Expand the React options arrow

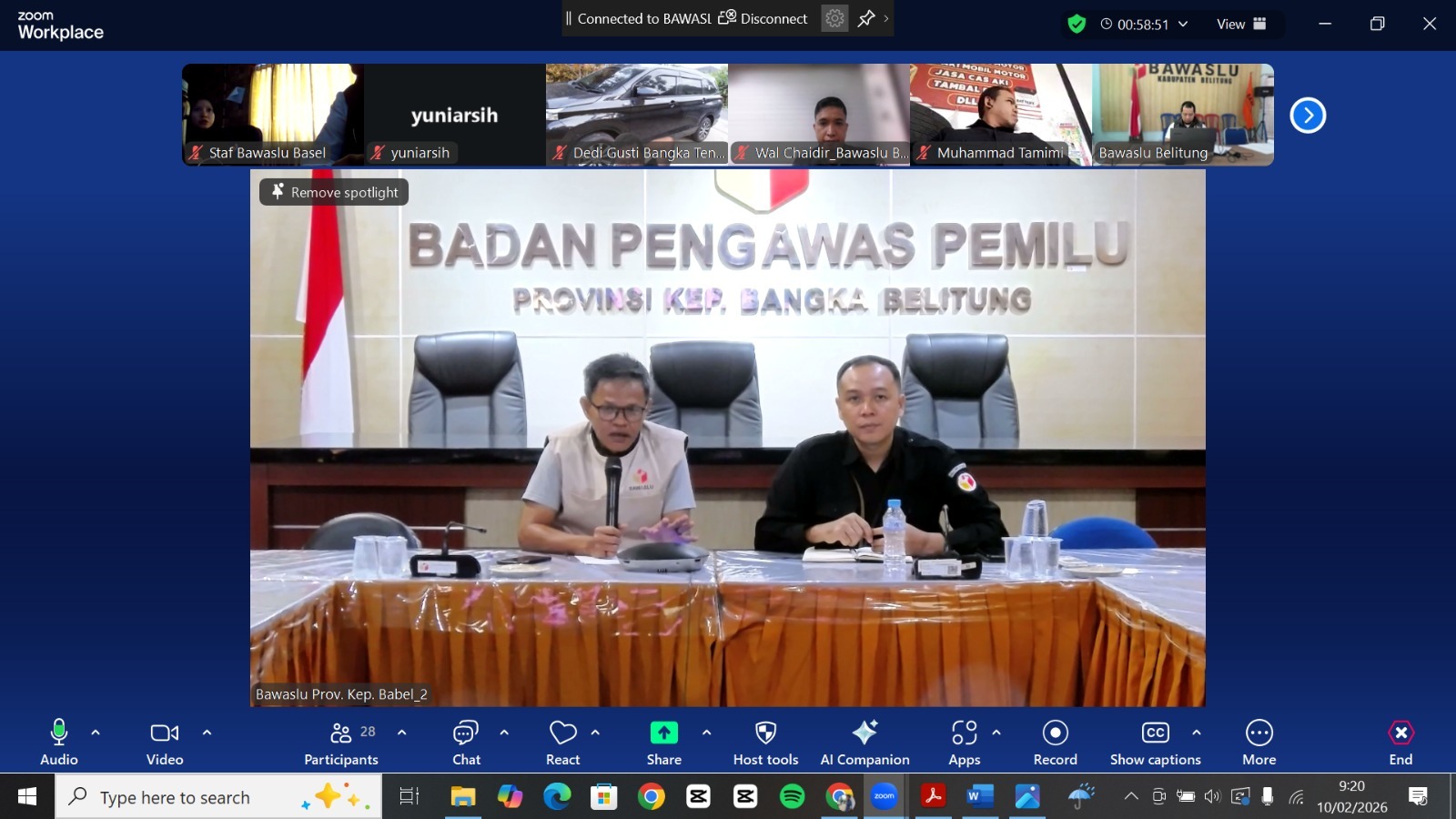point(595,733)
